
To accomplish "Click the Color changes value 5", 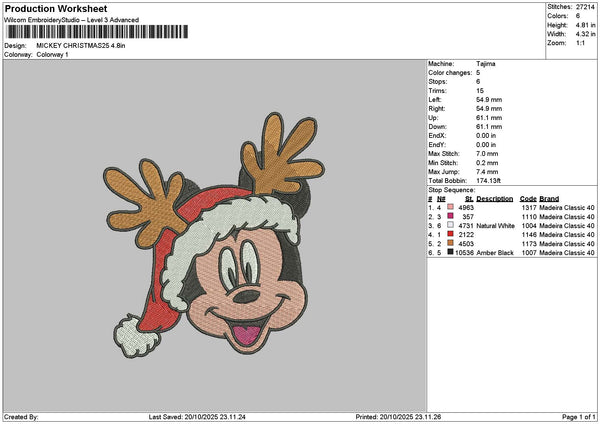I will tap(478, 73).
